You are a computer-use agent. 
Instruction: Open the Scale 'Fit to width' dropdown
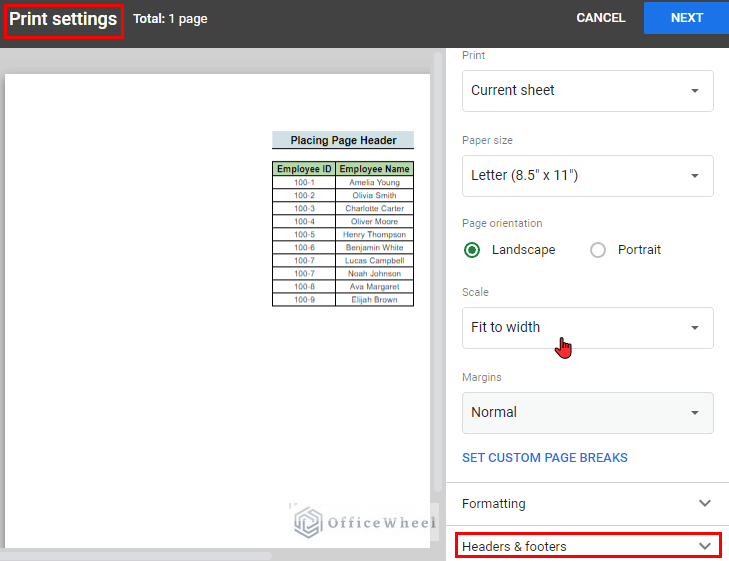(587, 328)
